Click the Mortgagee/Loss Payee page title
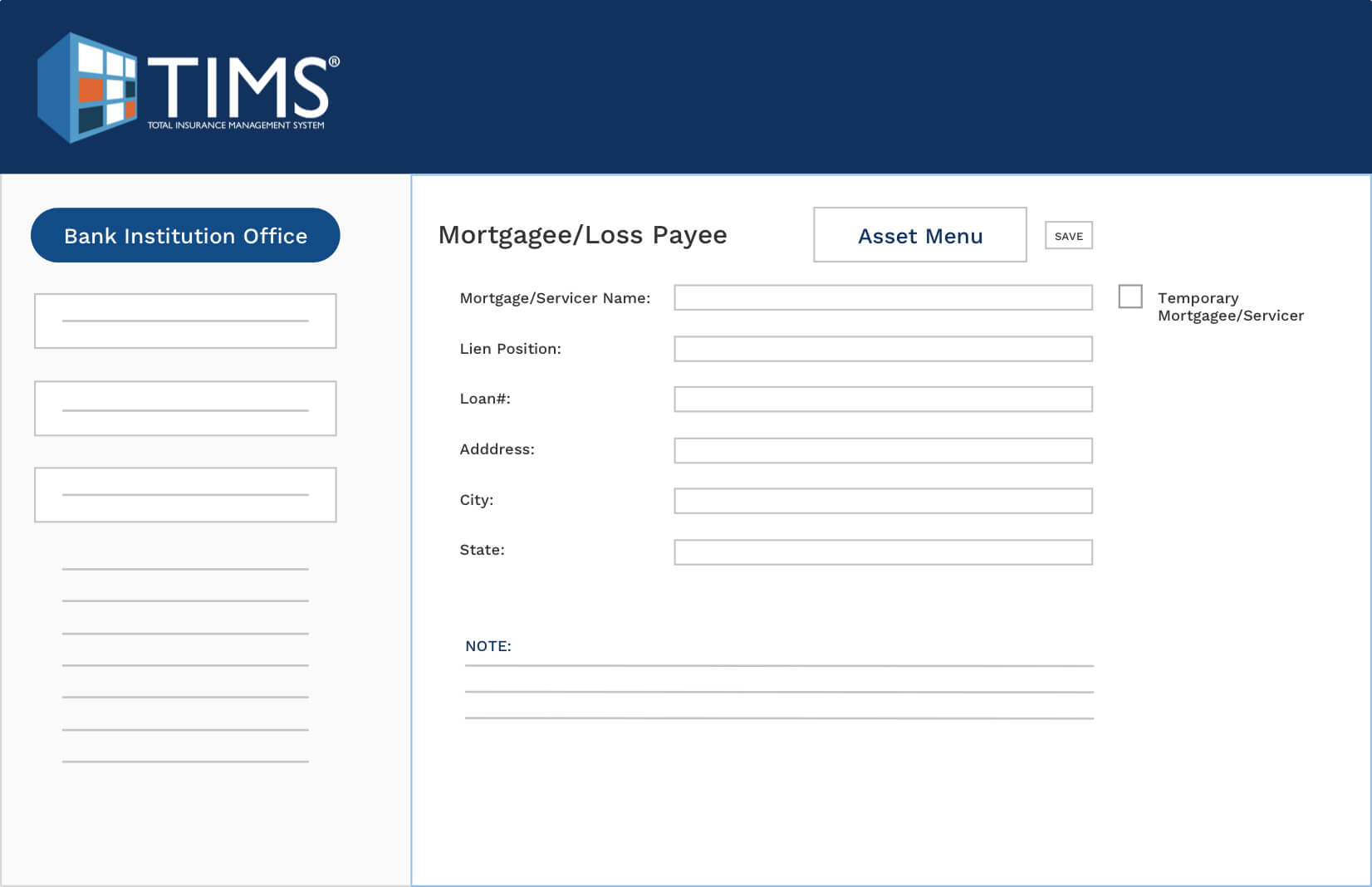This screenshot has width=1372, height=887. pyautogui.click(x=583, y=235)
